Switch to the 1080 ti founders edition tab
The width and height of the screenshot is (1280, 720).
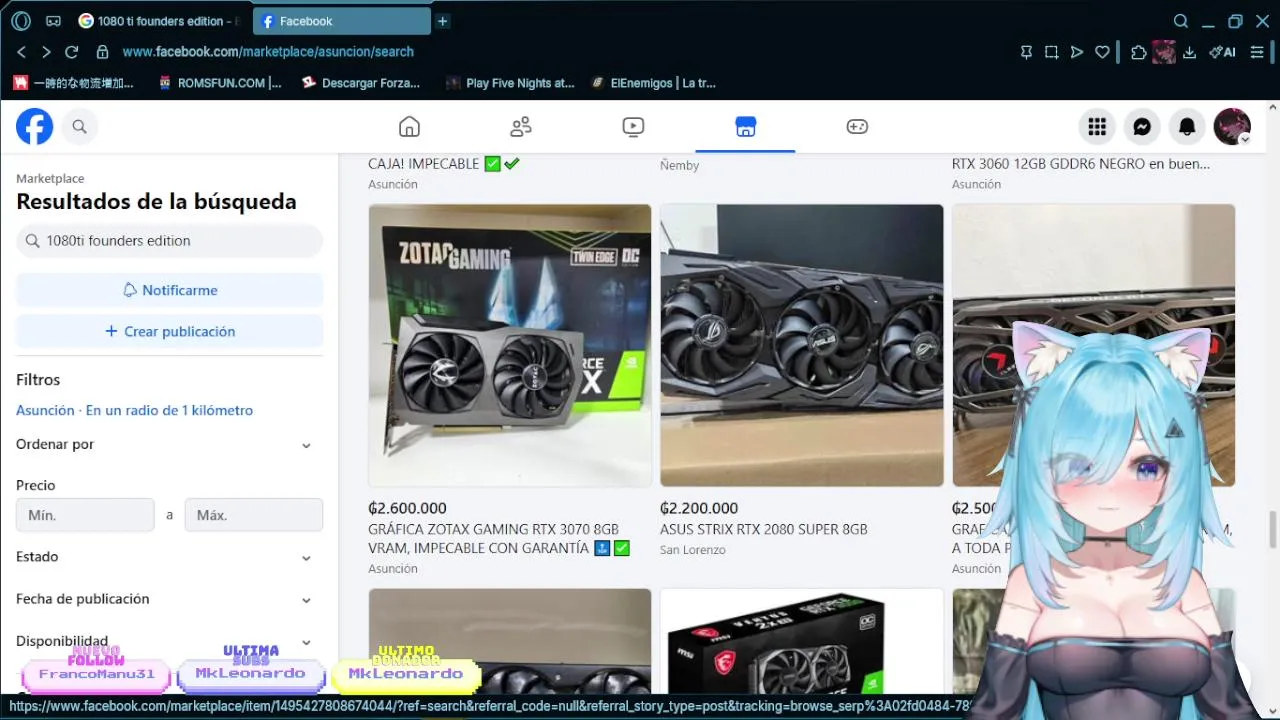(158, 21)
